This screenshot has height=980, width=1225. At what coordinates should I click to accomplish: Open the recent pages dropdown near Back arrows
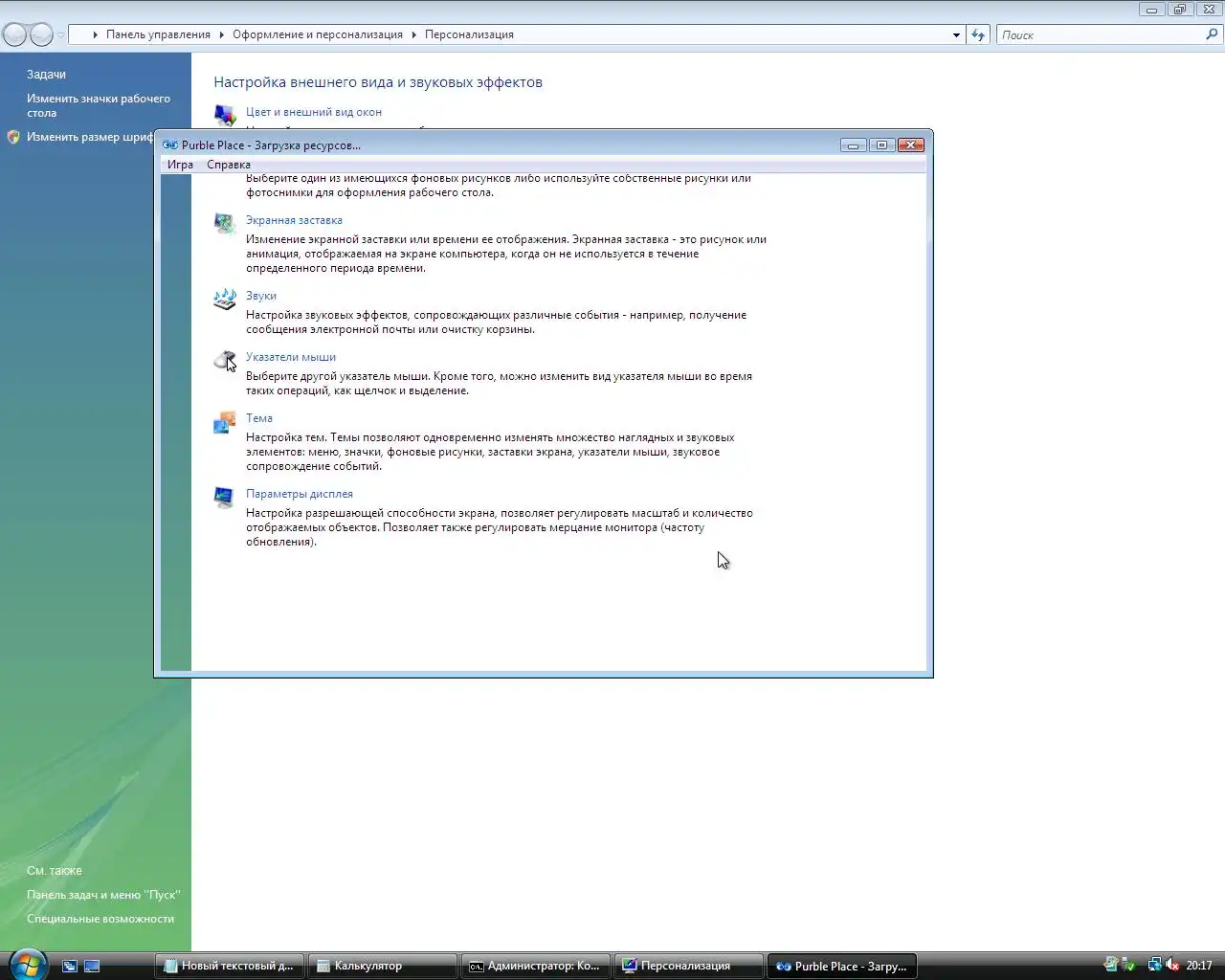click(60, 35)
